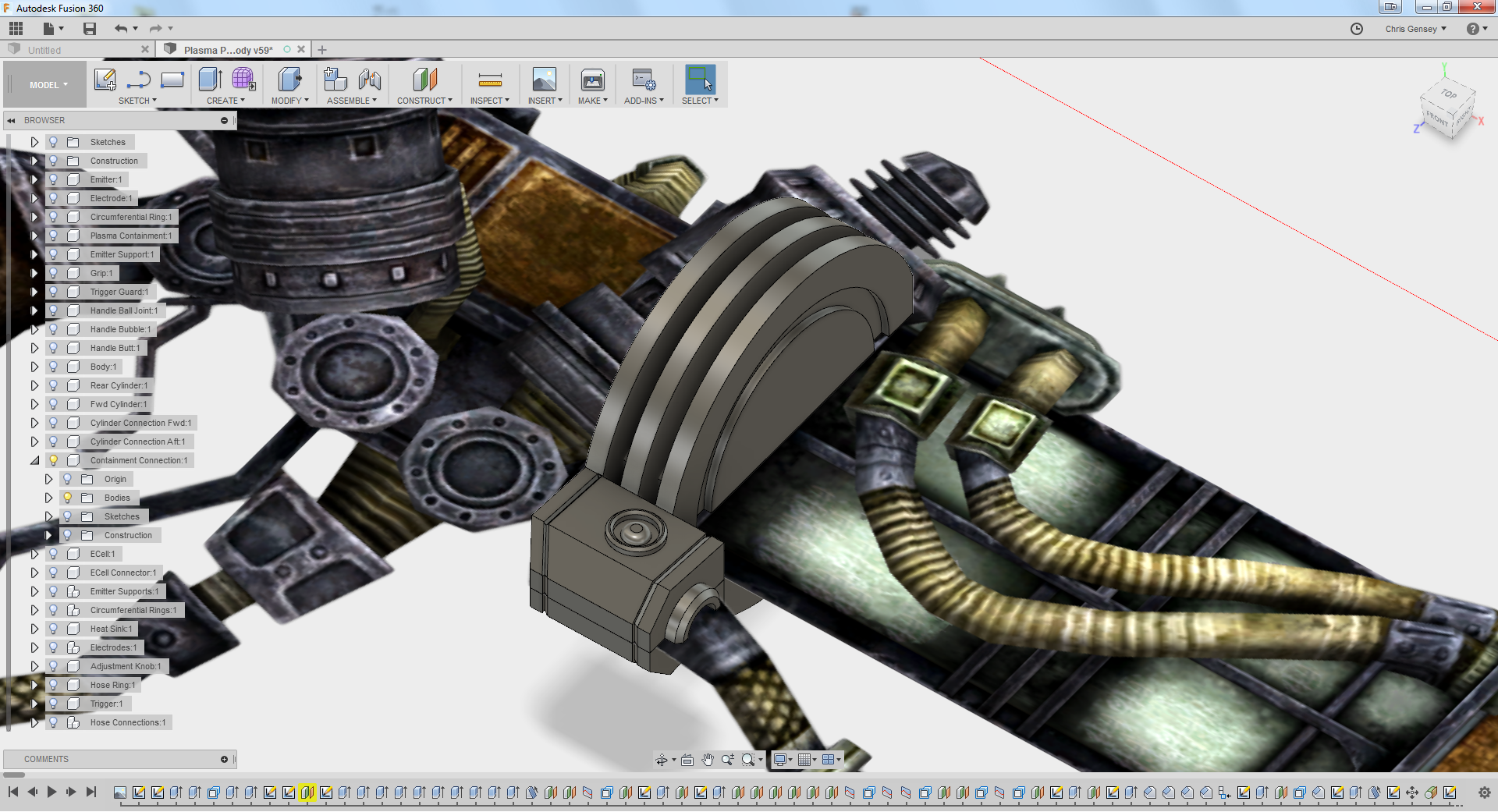
Task: Switch to the Untitled document tab
Action: [44, 50]
